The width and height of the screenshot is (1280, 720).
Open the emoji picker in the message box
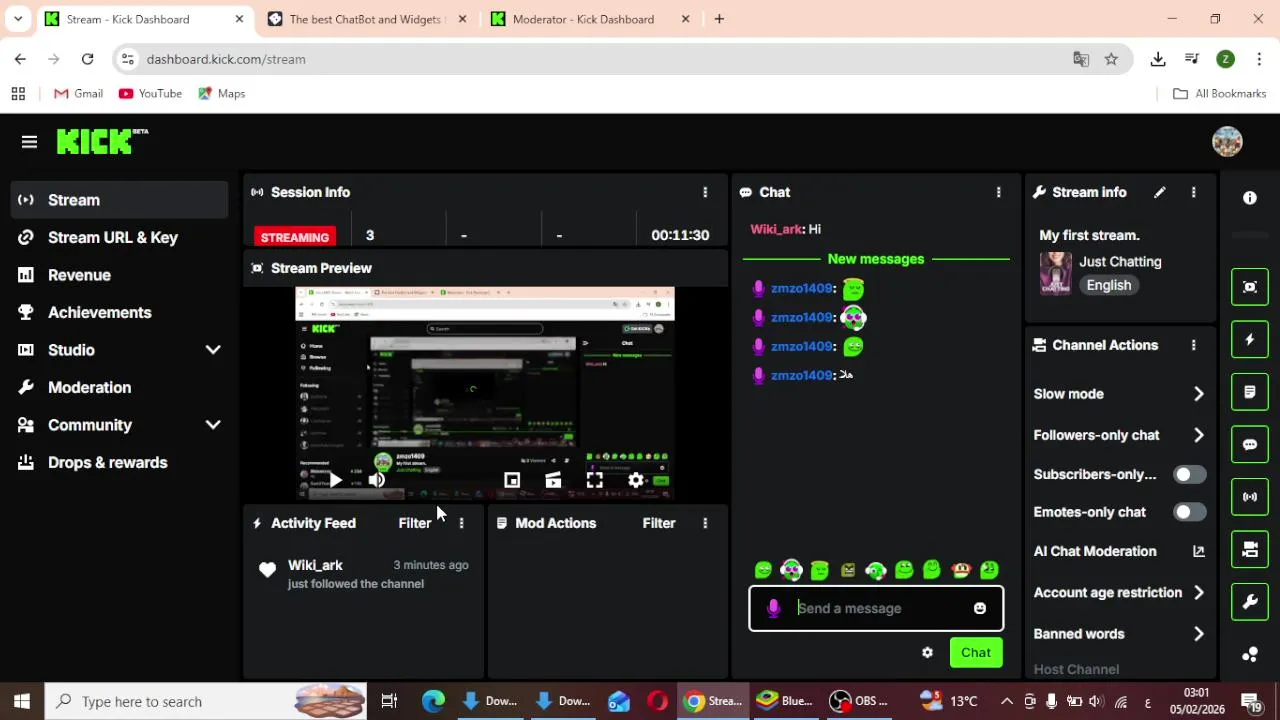click(980, 608)
